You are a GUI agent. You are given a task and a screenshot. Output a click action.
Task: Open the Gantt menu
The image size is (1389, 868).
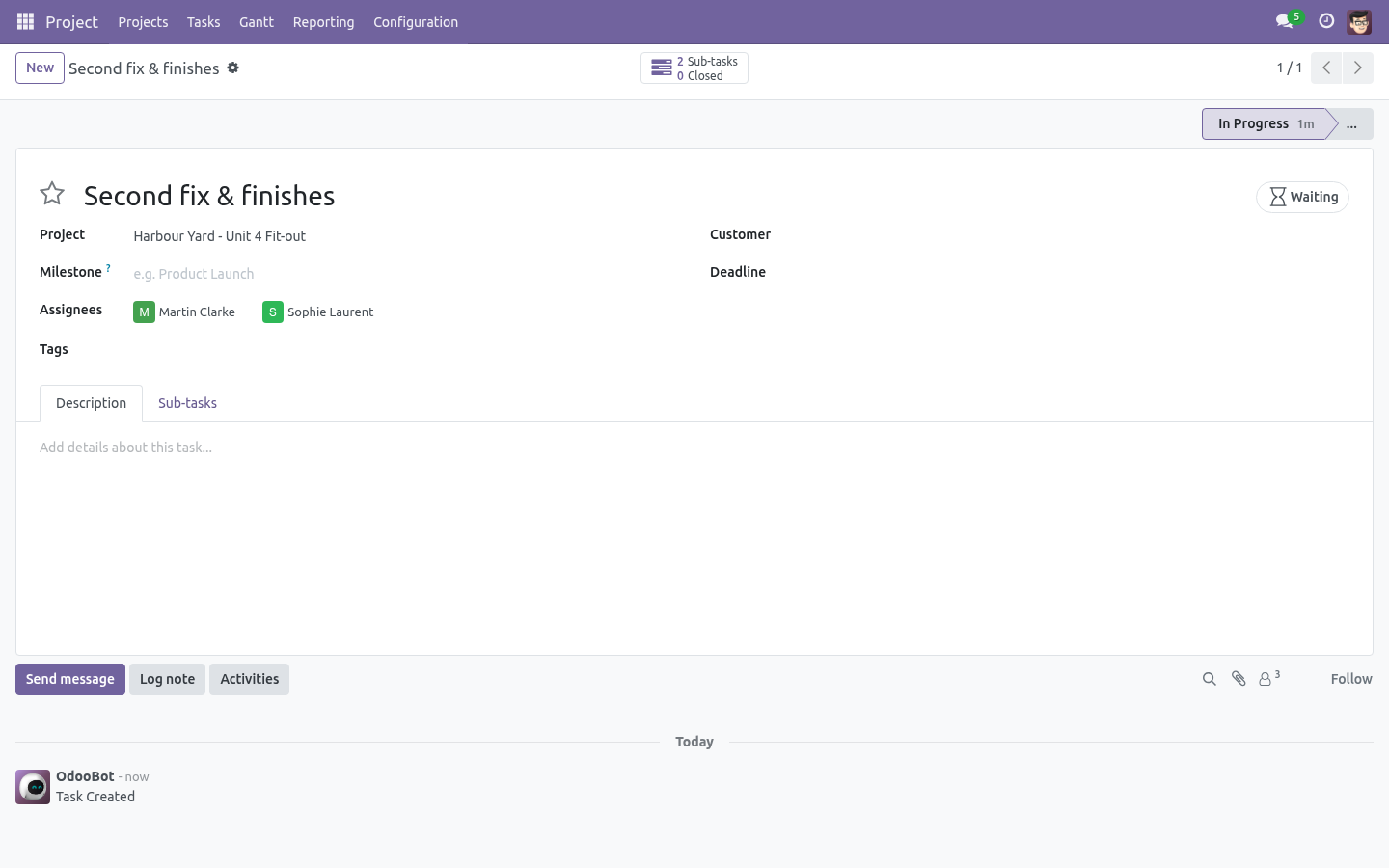pos(257,22)
